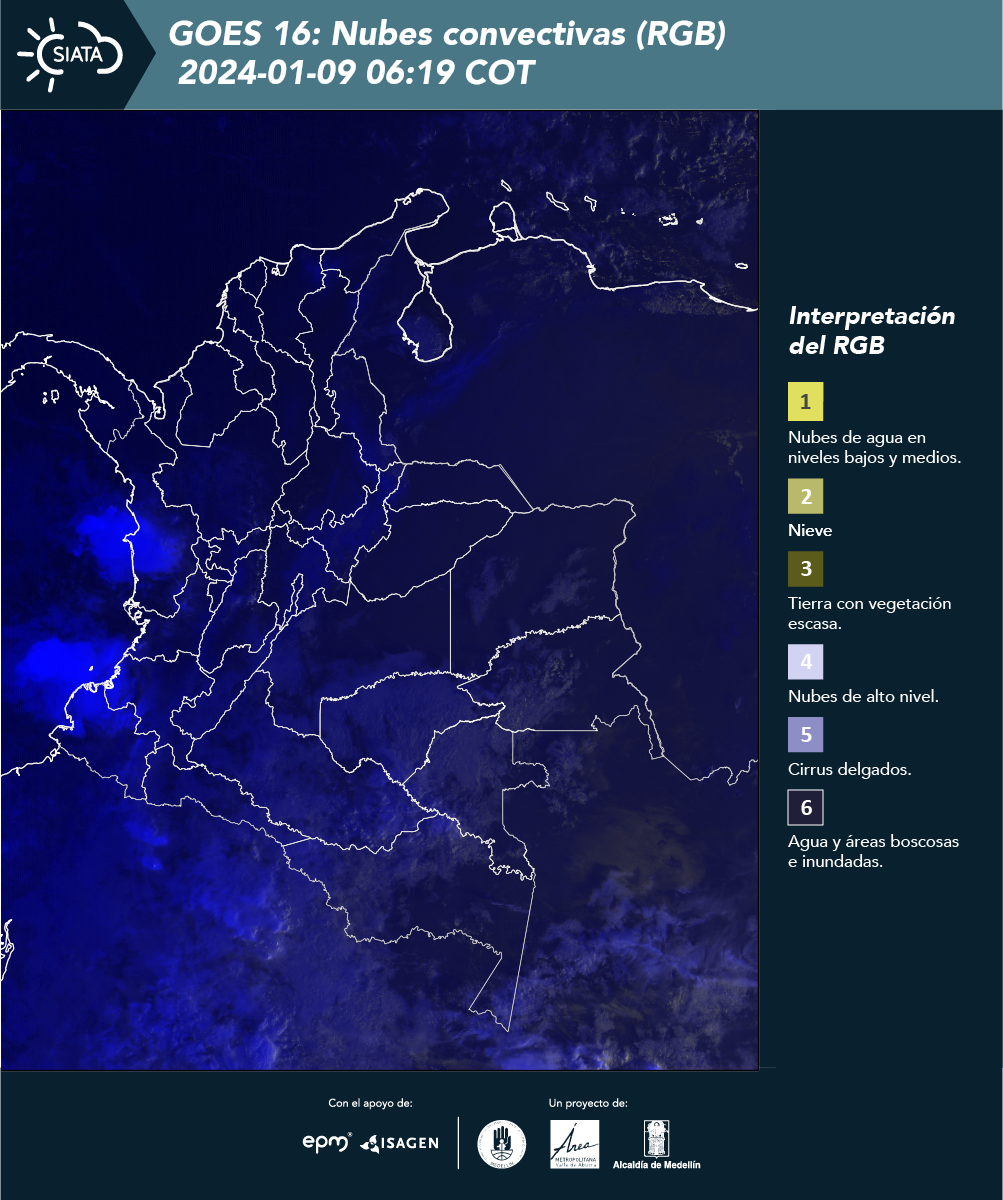This screenshot has width=1003, height=1200.
Task: Click the ISAGEN logo in footer
Action: pyautogui.click(x=399, y=1142)
